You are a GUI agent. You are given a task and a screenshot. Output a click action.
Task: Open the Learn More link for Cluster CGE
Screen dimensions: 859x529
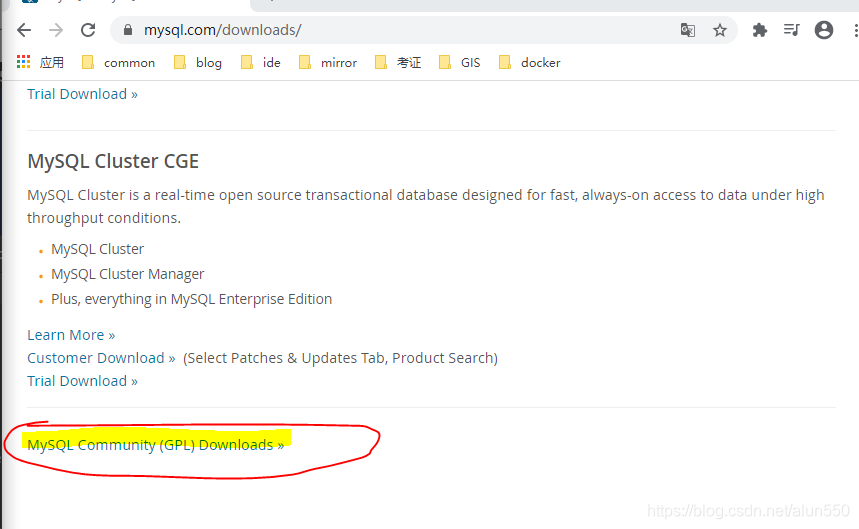click(71, 335)
